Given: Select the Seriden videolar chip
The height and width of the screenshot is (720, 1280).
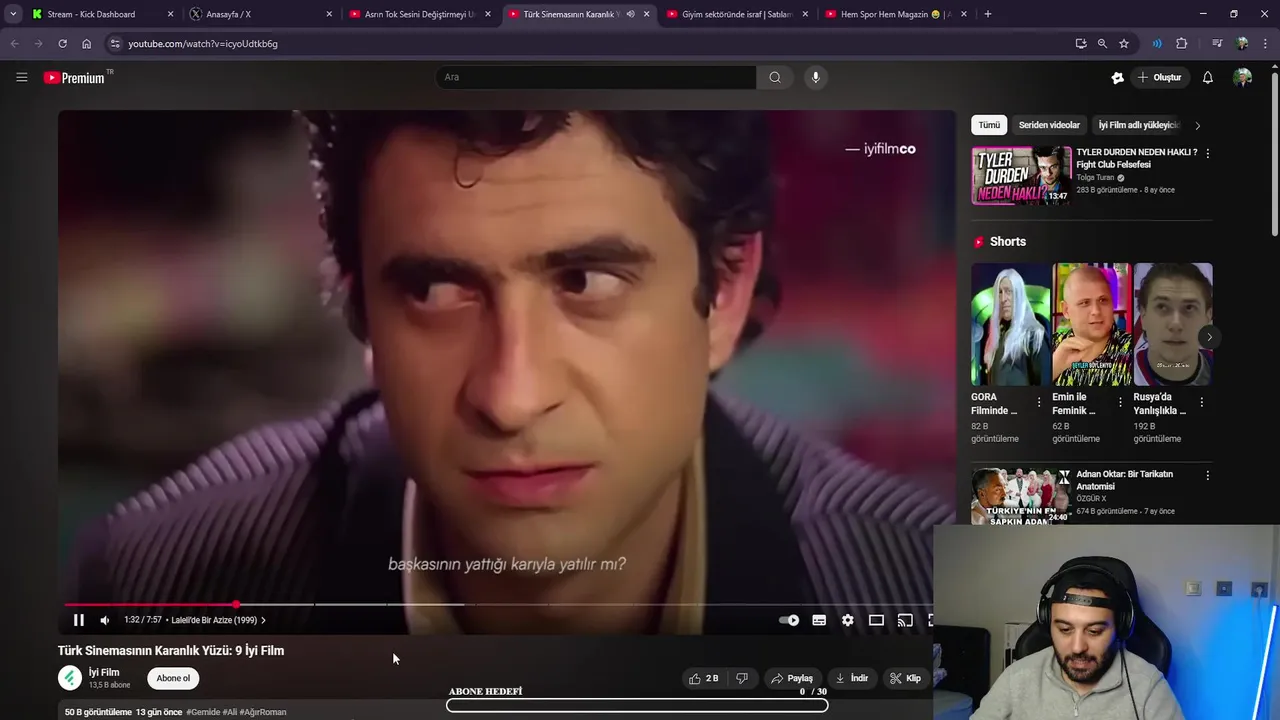Looking at the screenshot, I should click(x=1049, y=125).
